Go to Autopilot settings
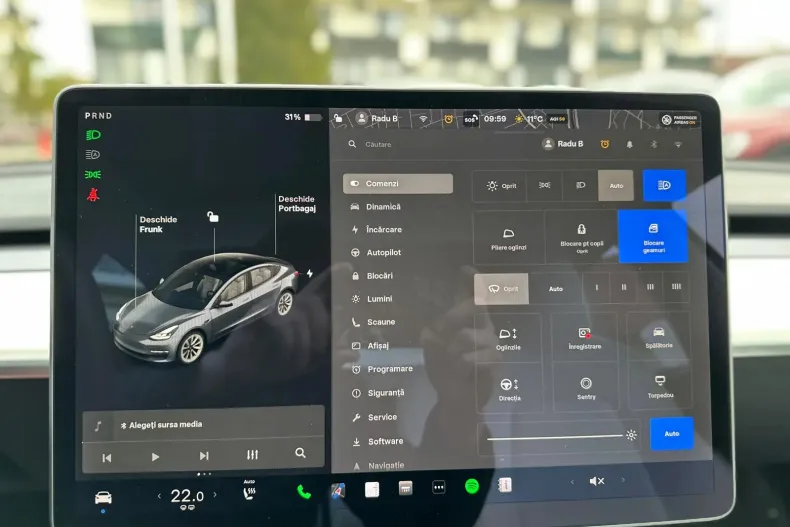The height and width of the screenshot is (527, 790). [376, 252]
